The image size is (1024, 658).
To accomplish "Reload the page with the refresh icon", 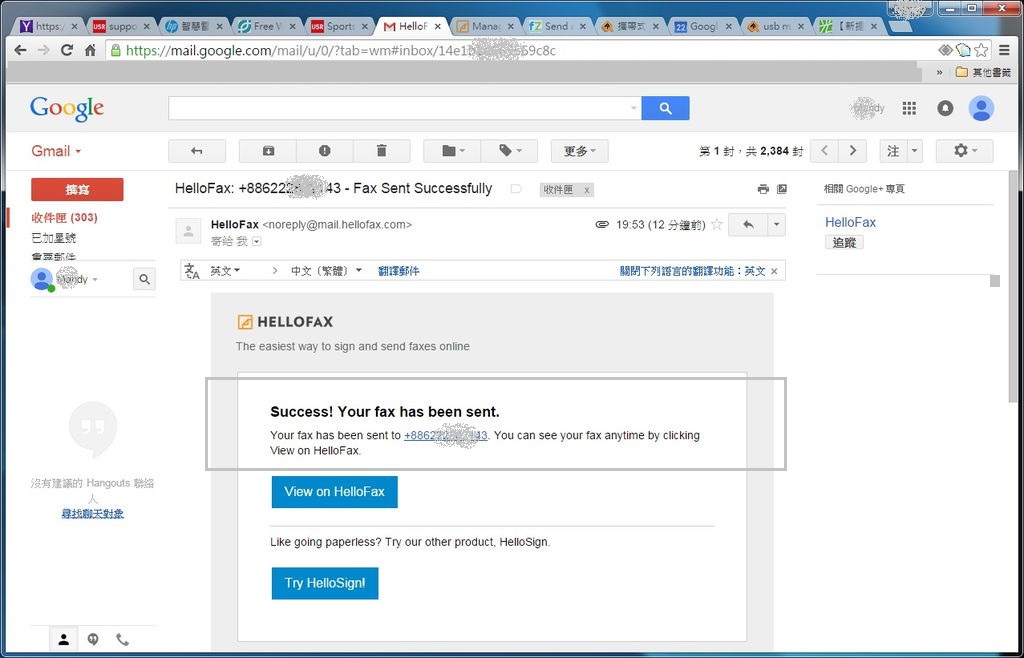I will pyautogui.click(x=67, y=50).
